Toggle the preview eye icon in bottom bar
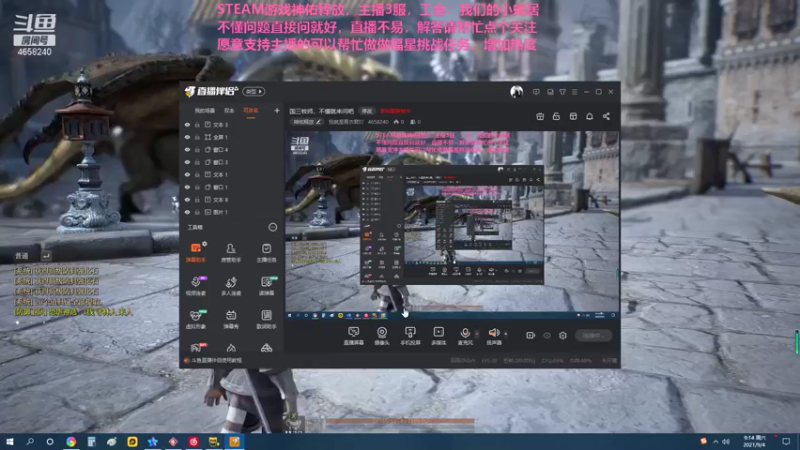Screen dimensions: 800x450 546,335
